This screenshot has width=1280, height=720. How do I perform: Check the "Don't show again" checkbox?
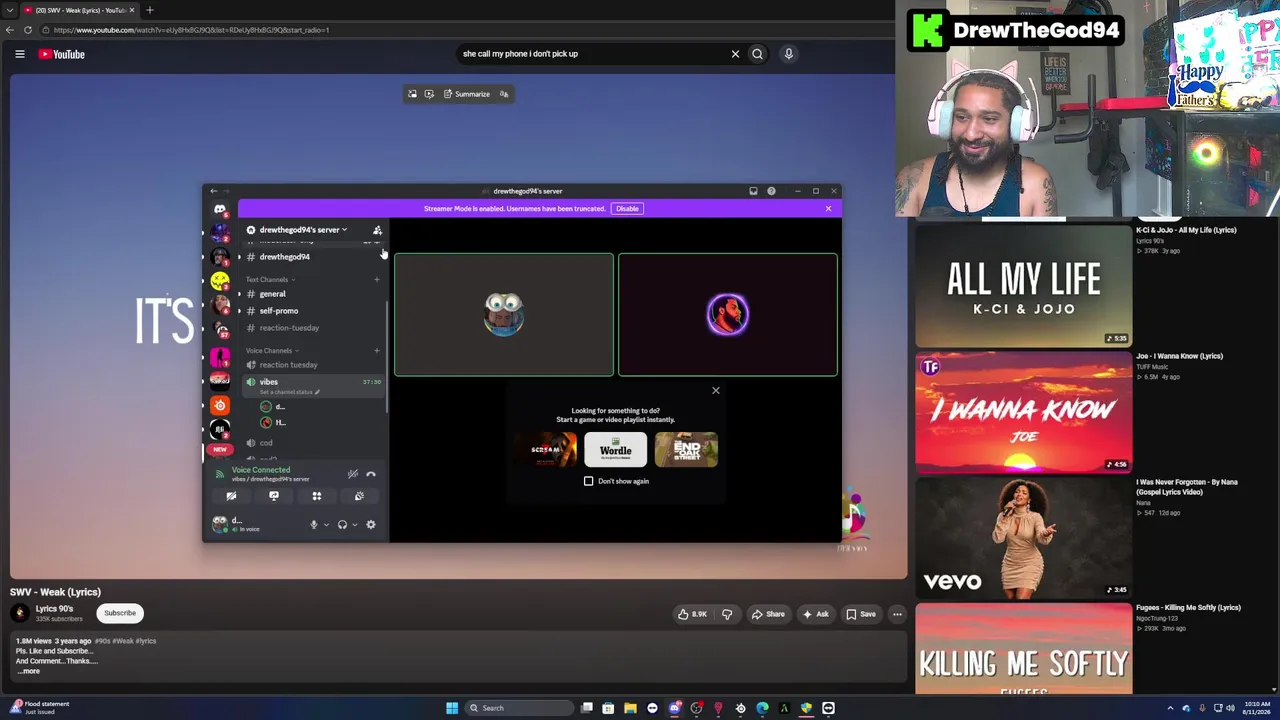589,481
